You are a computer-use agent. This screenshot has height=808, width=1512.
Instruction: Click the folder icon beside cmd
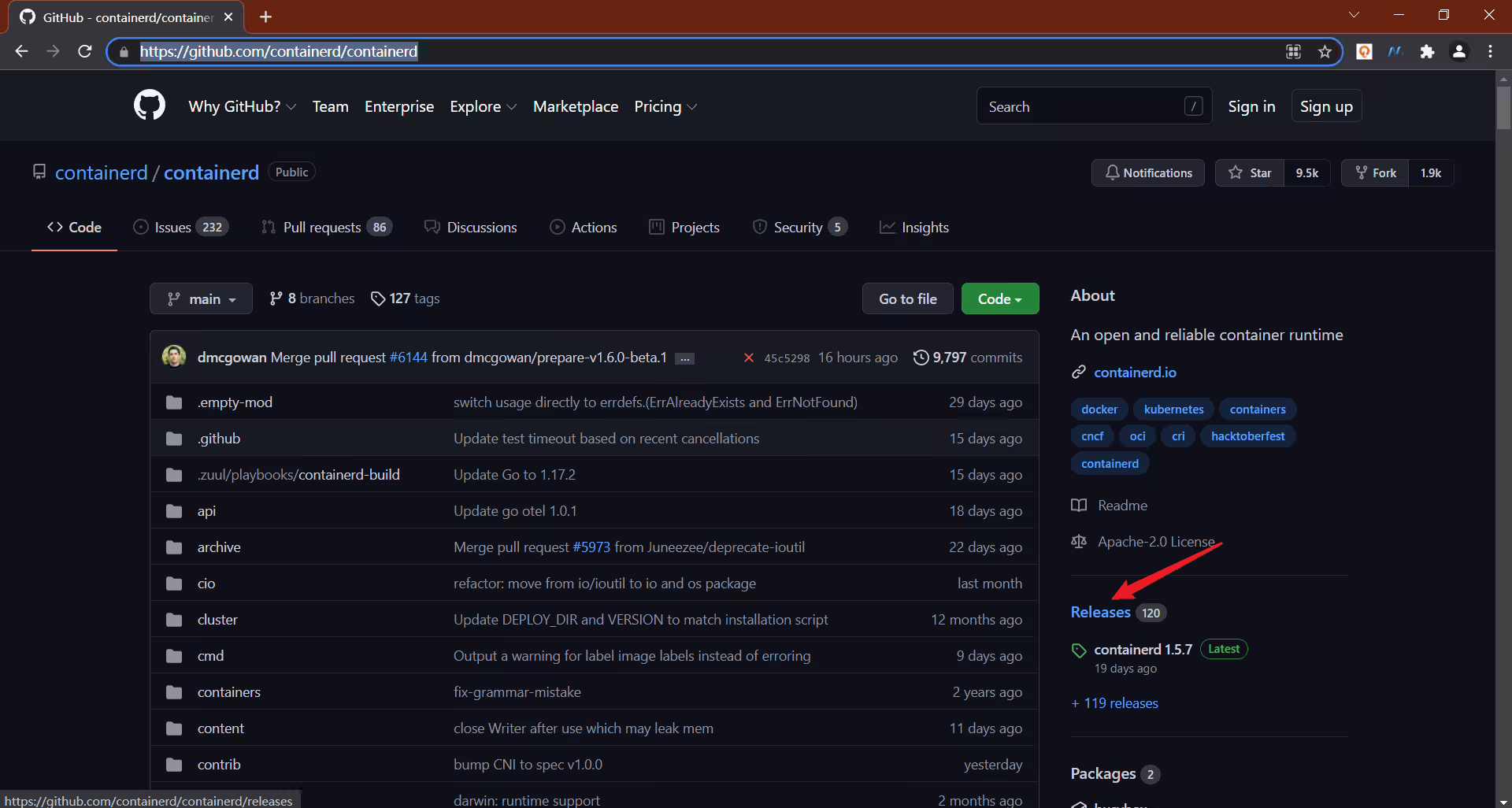[174, 656]
